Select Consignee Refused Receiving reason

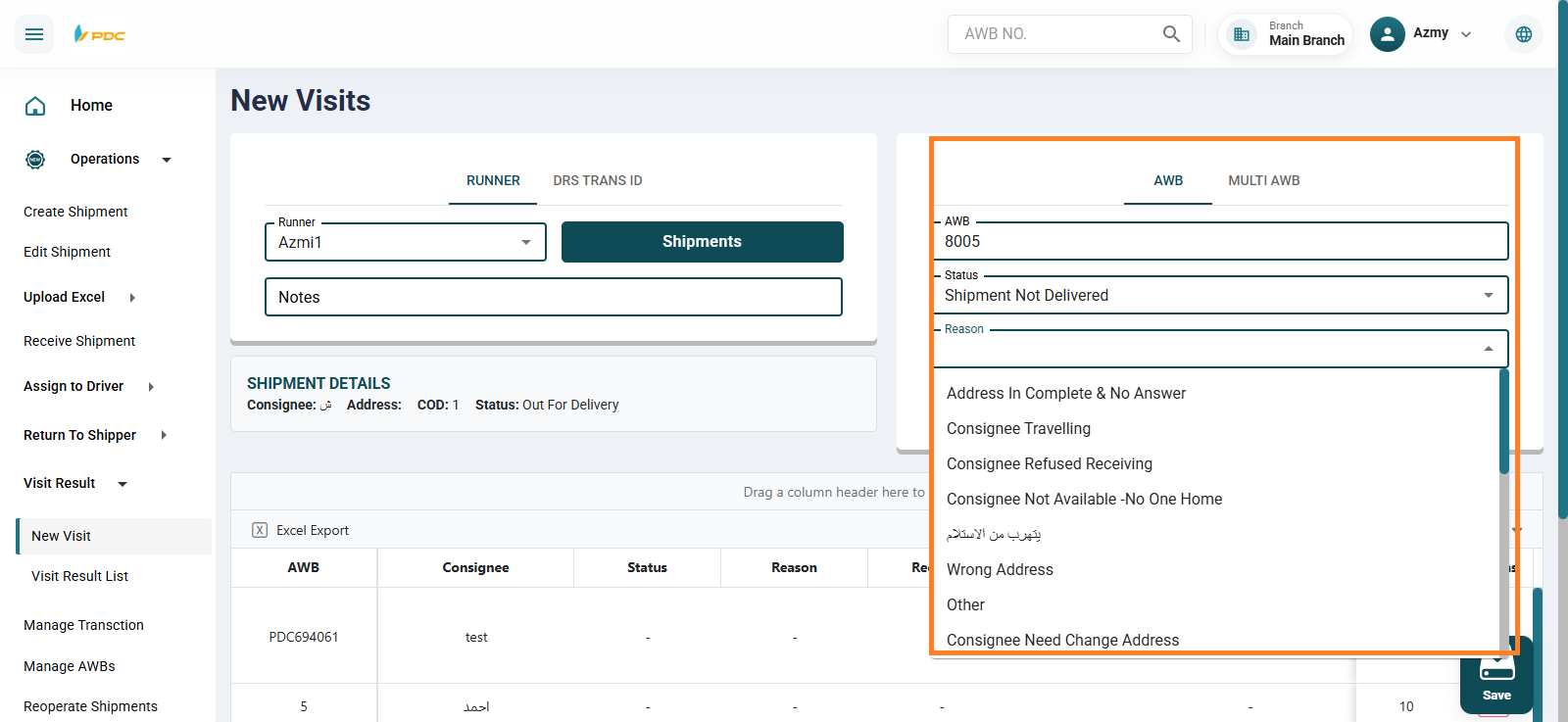pyautogui.click(x=1049, y=464)
